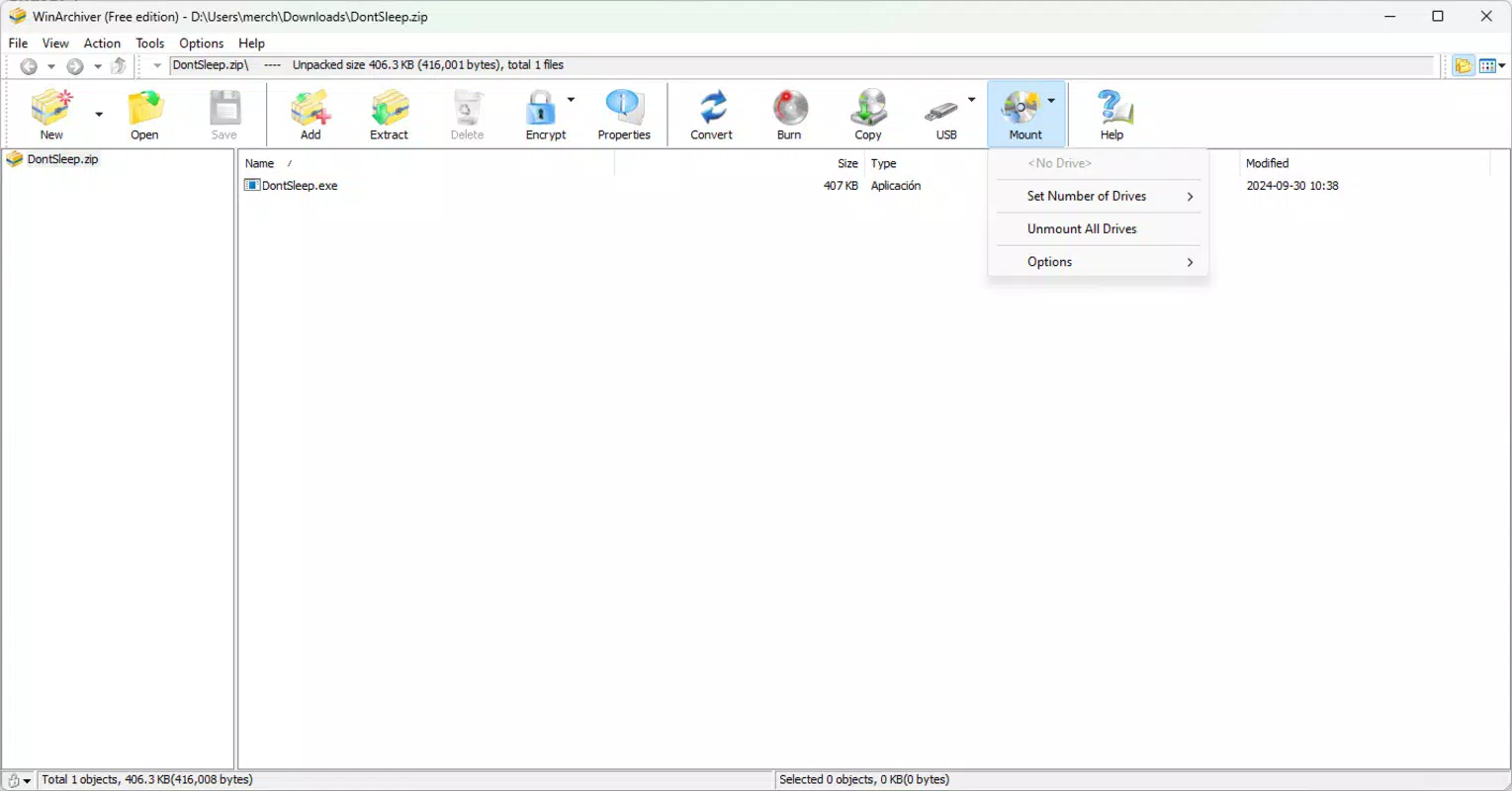Click the USB toolbar icon
1512x791 pixels.
click(946, 114)
